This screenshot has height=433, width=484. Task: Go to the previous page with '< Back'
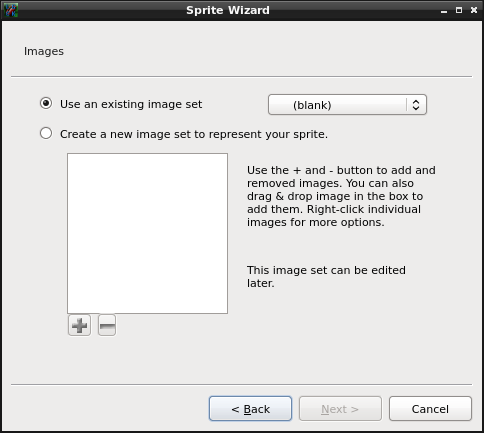251,409
